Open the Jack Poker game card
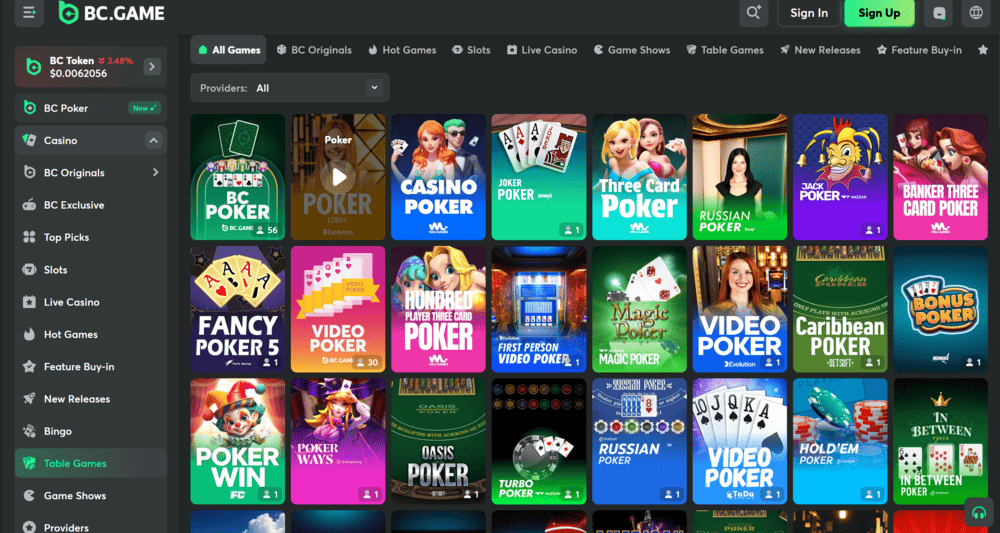This screenshot has height=533, width=1000. pos(840,177)
